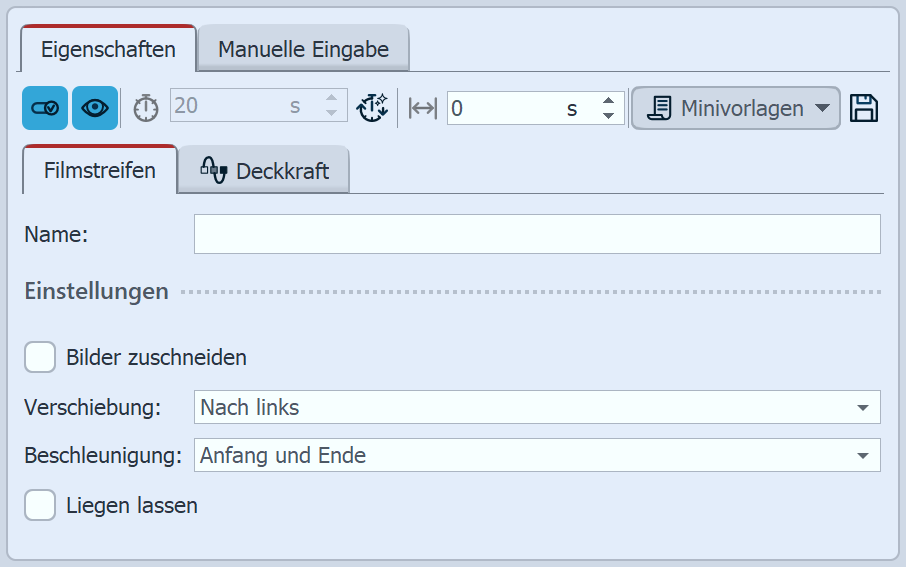
Task: Click the blue toggle switch icon
Action: pyautogui.click(x=45, y=109)
